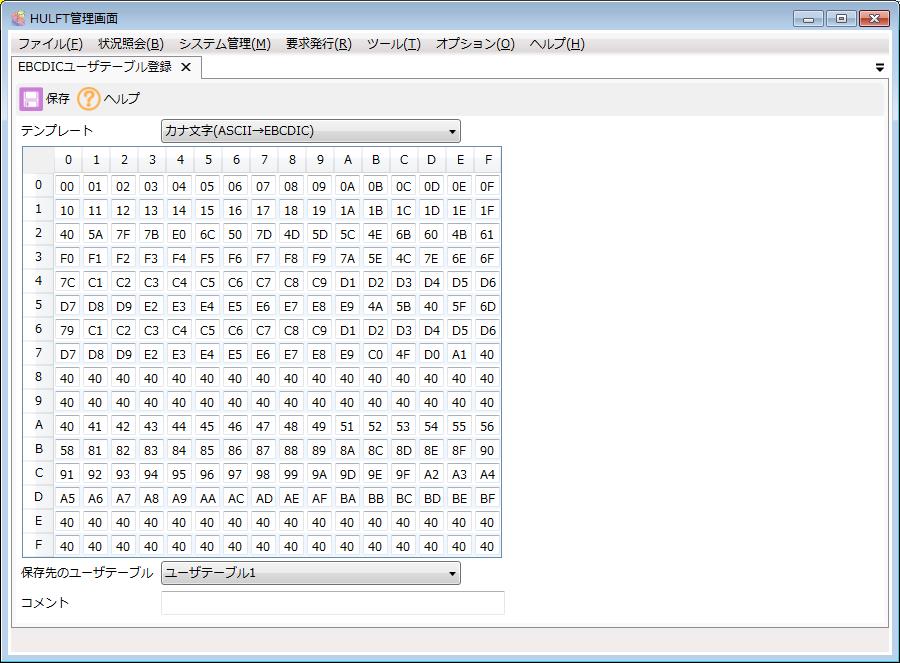Screen dimensions: 900x663
Task: Select cell 1A in row 1
Action: click(347, 211)
